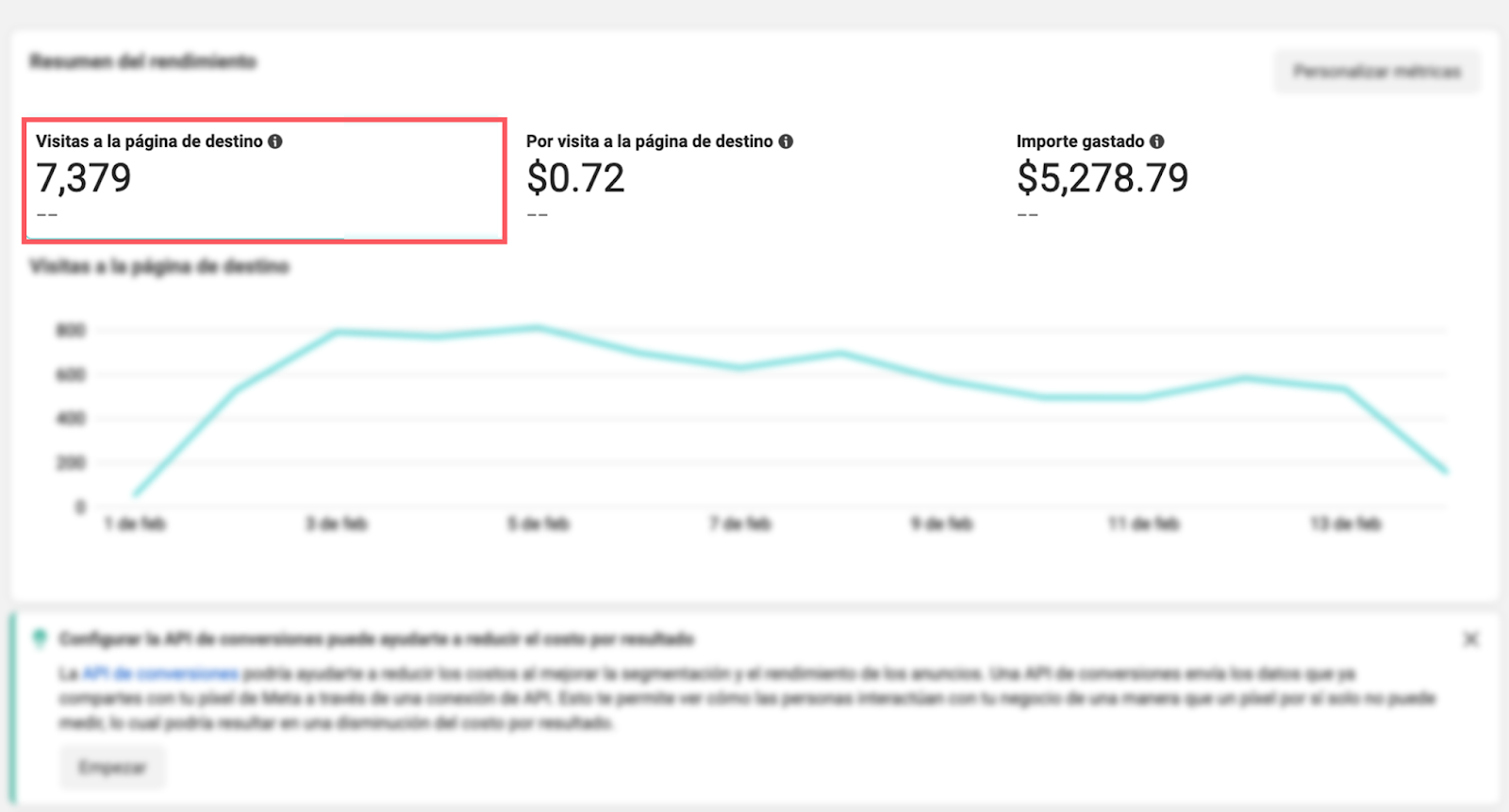Click the 1 de feb axis label
The height and width of the screenshot is (812, 1509).
pyautogui.click(x=134, y=523)
